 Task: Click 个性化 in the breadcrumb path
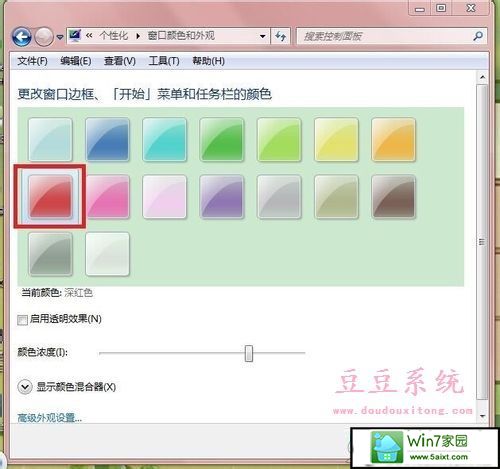[x=114, y=36]
